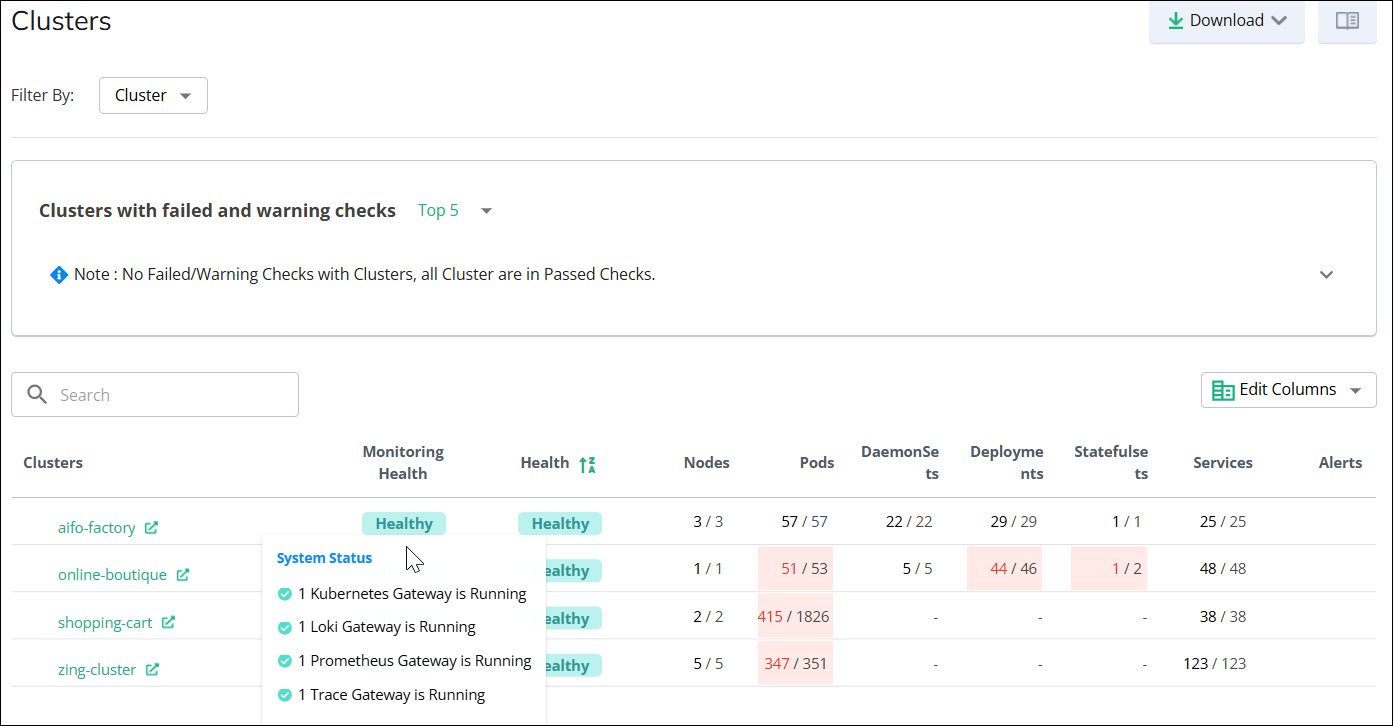Open shopping-cart external link icon

[168, 622]
